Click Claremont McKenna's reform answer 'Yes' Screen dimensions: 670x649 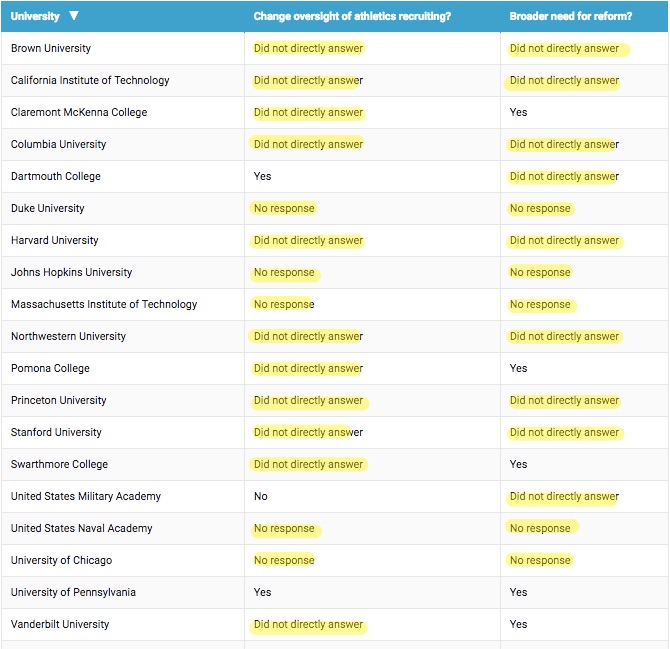pos(518,112)
